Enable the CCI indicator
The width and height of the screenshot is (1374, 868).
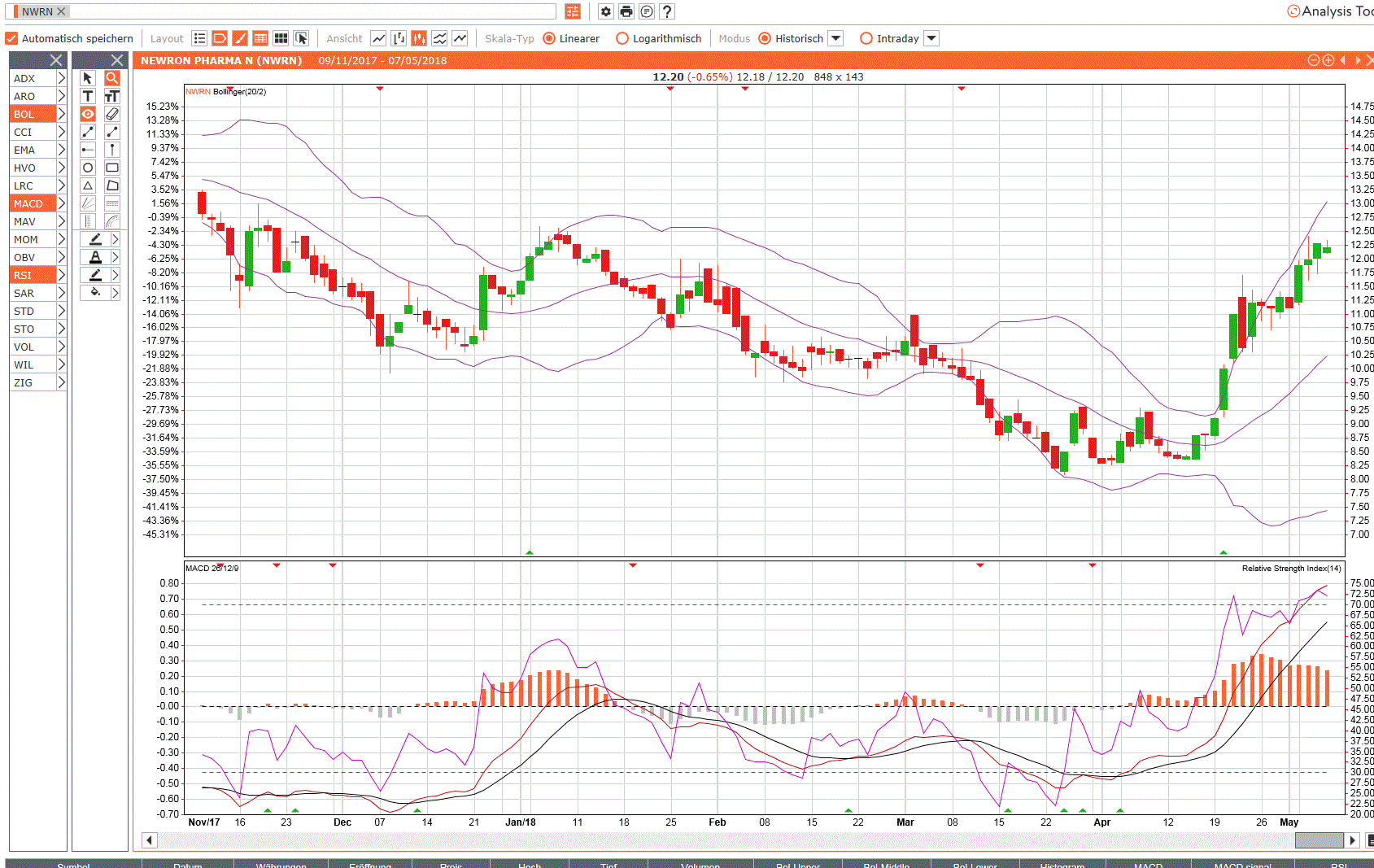coord(33,132)
